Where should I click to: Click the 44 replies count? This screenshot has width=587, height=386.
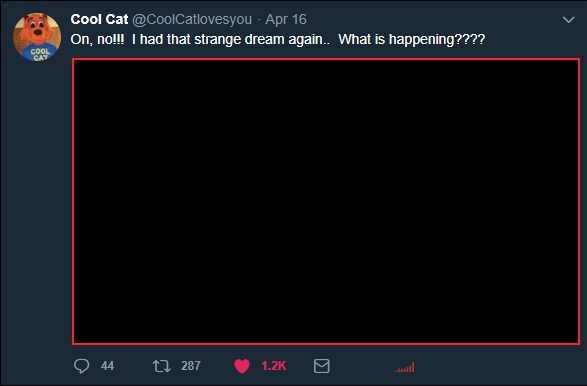point(107,366)
